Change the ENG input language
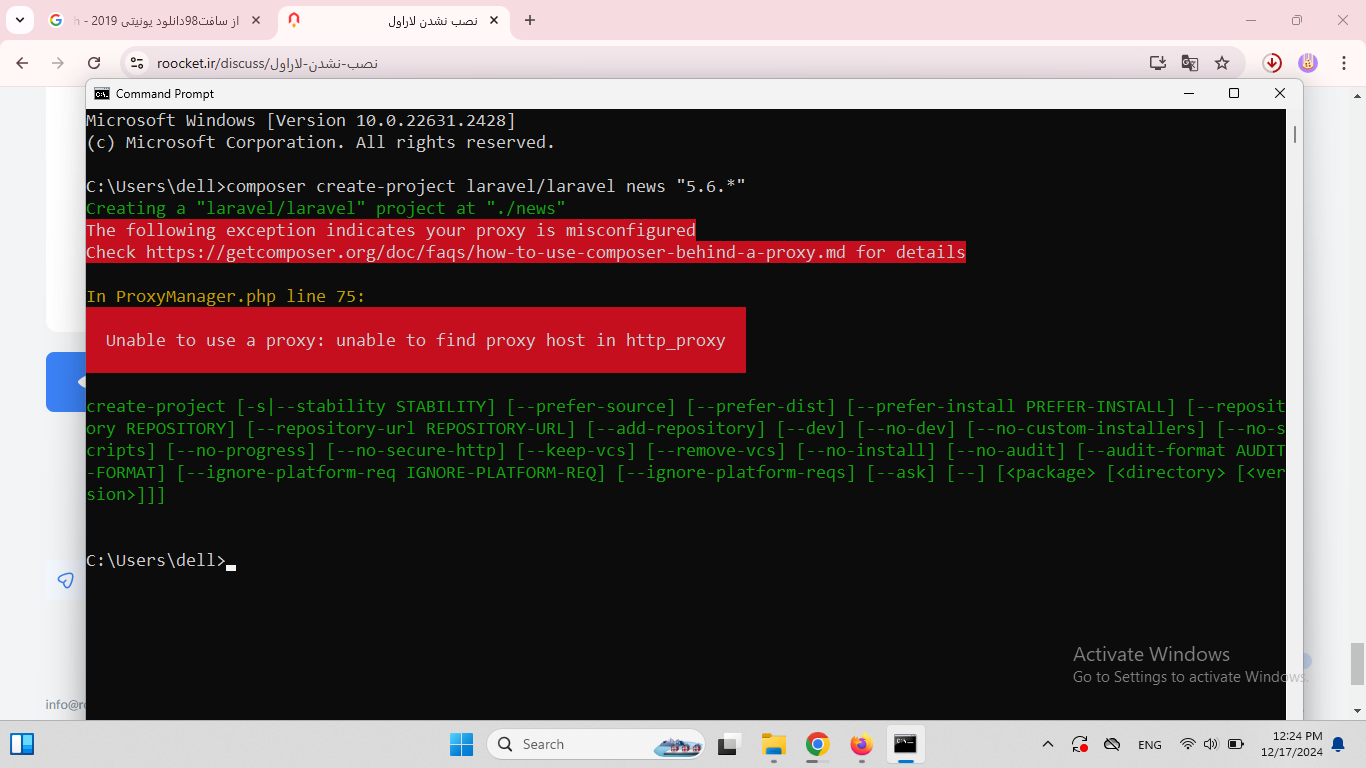The image size is (1366, 768). coord(1150,745)
